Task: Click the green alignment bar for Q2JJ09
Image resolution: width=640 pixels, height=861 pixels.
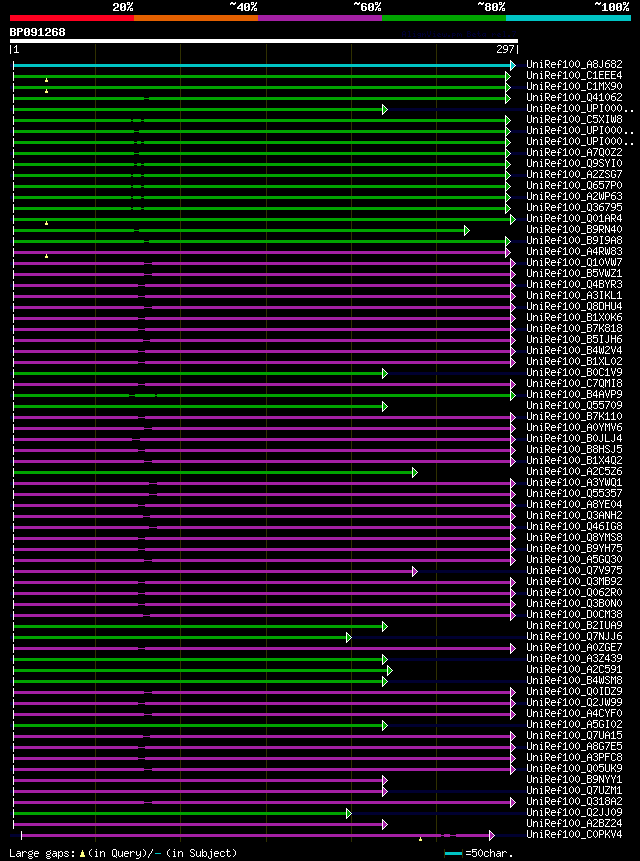Action: [x=179, y=813]
